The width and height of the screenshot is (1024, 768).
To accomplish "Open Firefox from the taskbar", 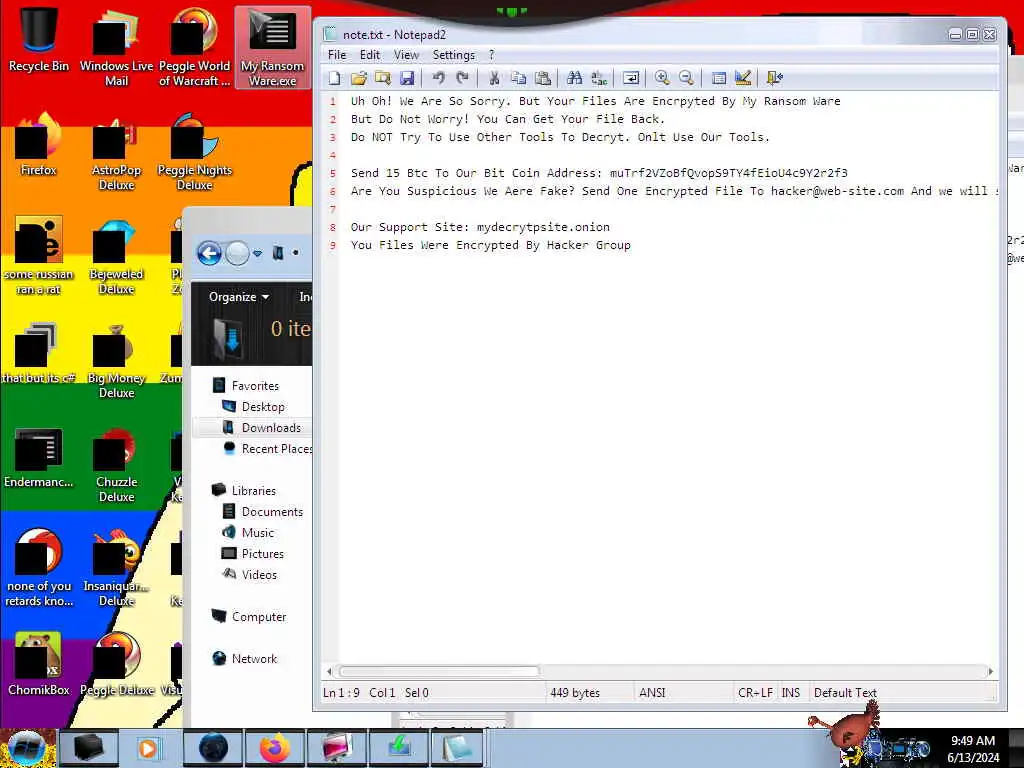I will tap(274, 748).
